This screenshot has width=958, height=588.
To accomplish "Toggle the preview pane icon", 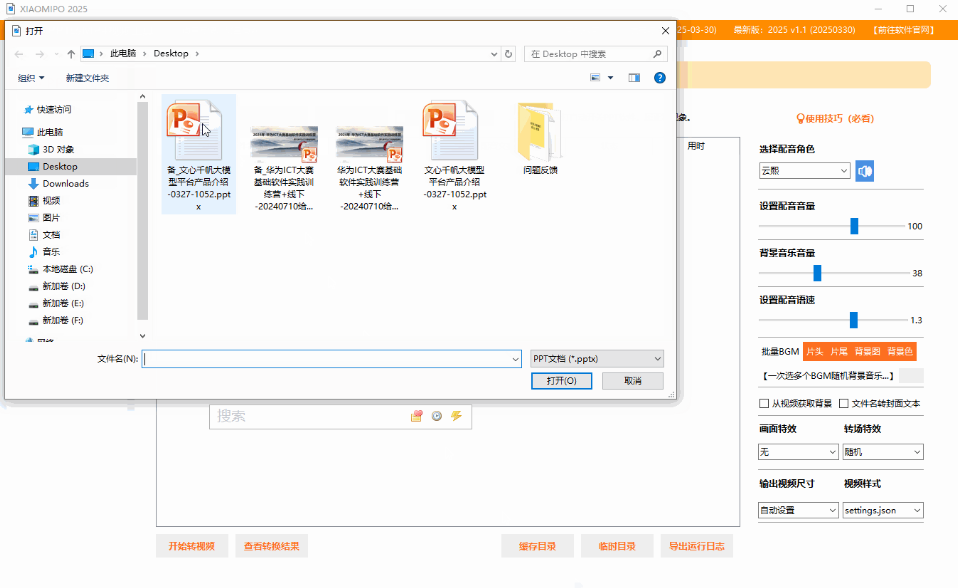I will click(x=633, y=77).
